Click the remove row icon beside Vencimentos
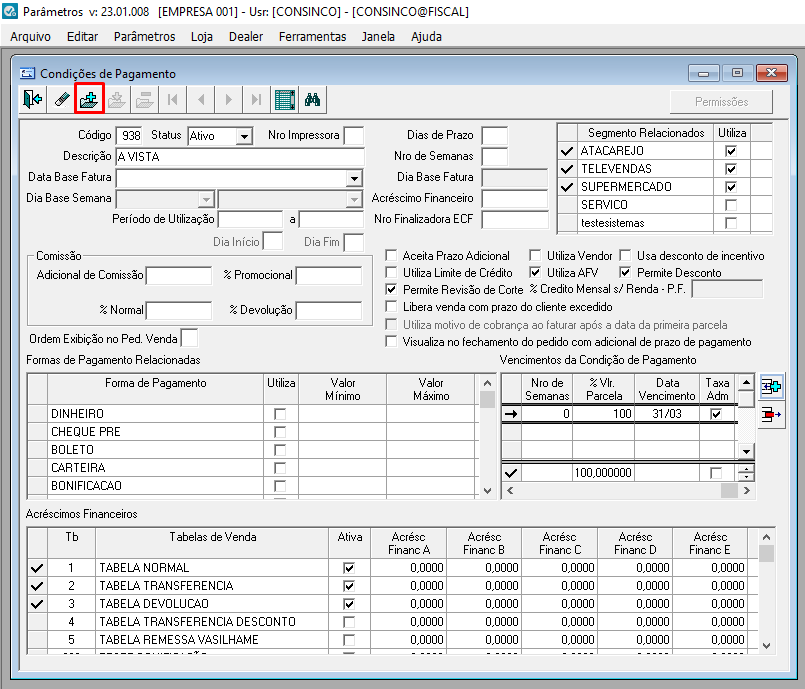The width and height of the screenshot is (805, 689). coord(771,415)
